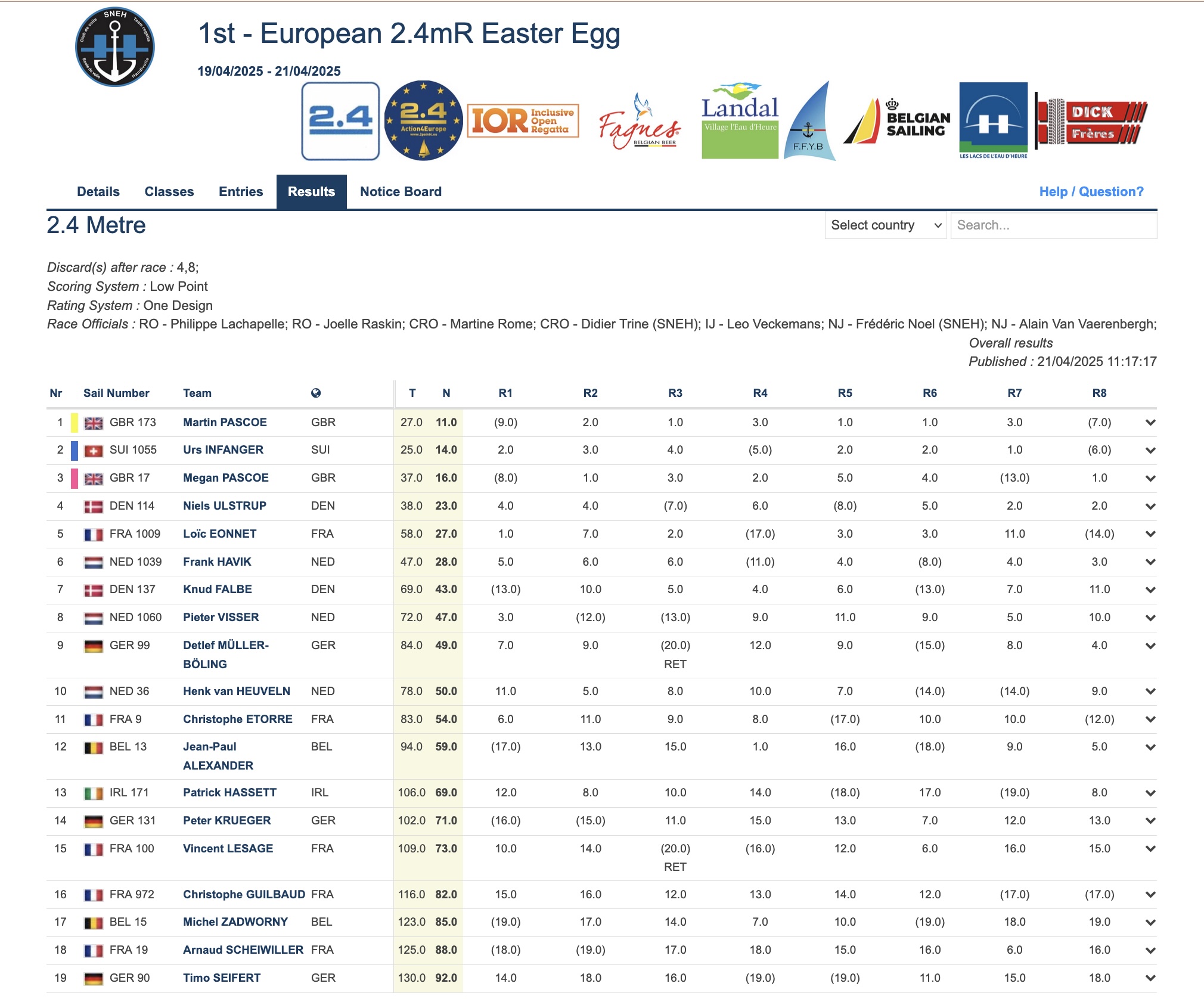Switch to the Details tab

pyautogui.click(x=98, y=191)
